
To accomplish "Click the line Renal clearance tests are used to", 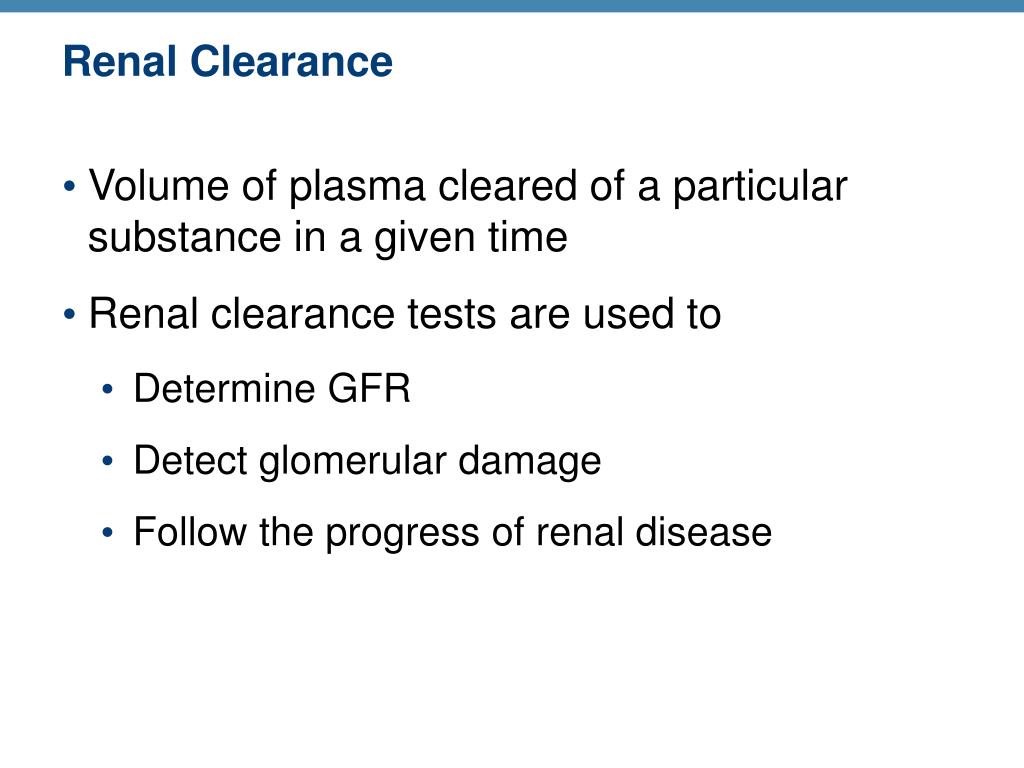I will coord(405,313).
